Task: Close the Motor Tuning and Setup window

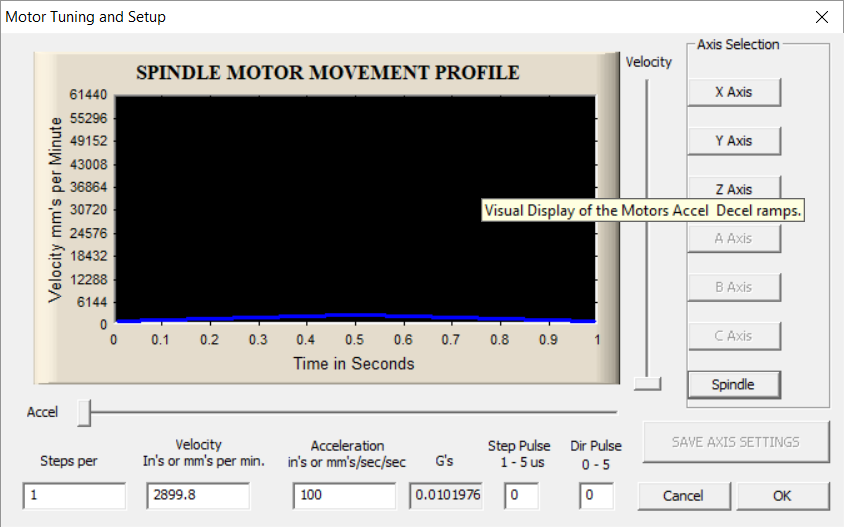Action: pyautogui.click(x=822, y=17)
